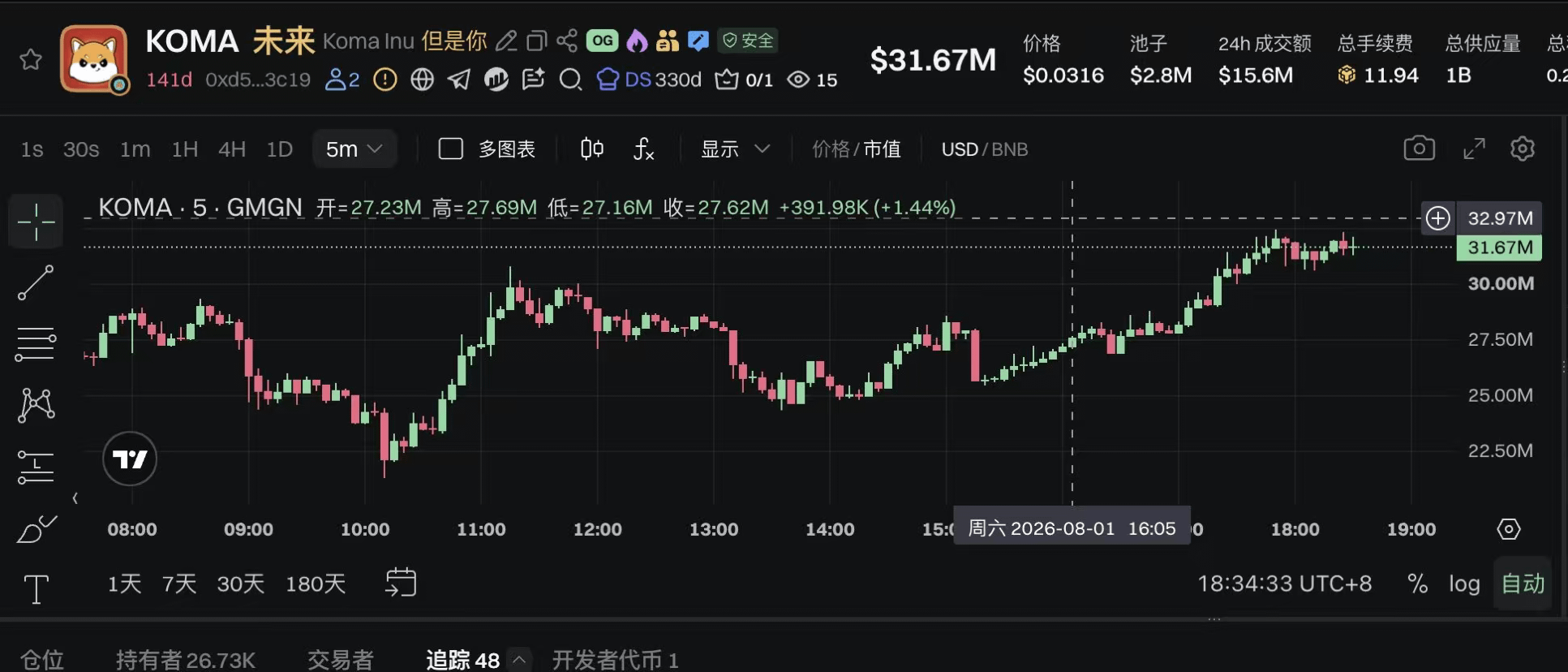Enable the 多图表 multi-chart checkbox
The image size is (1568, 672).
click(451, 149)
